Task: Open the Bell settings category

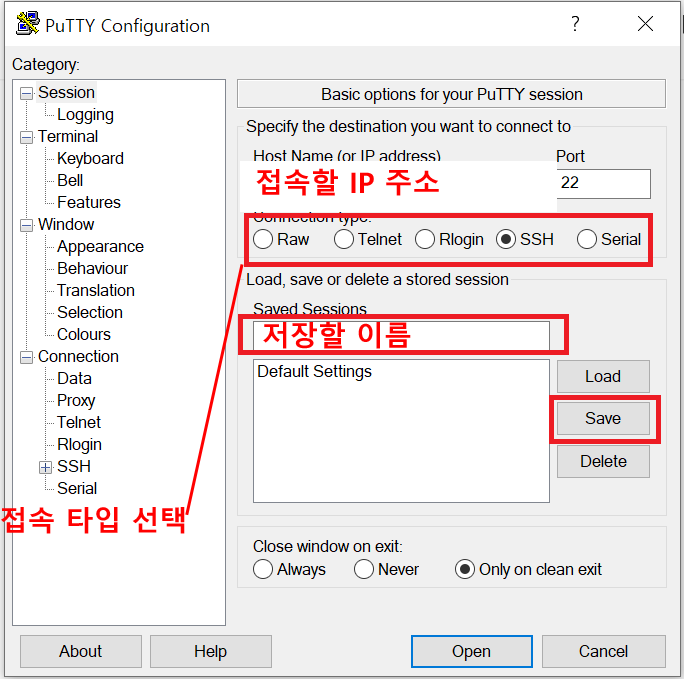Action: click(x=70, y=181)
